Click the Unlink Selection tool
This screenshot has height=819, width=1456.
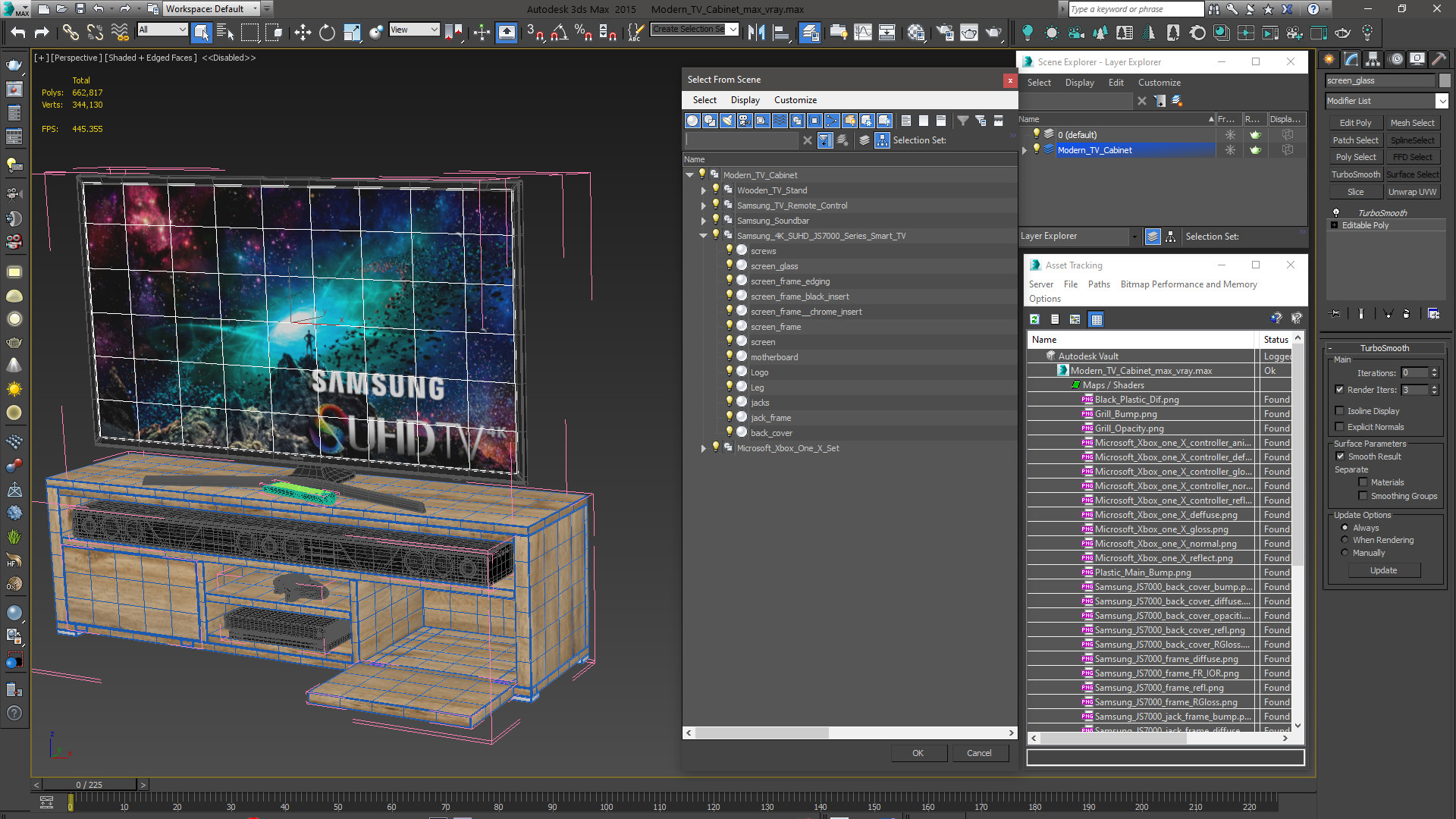pyautogui.click(x=95, y=32)
